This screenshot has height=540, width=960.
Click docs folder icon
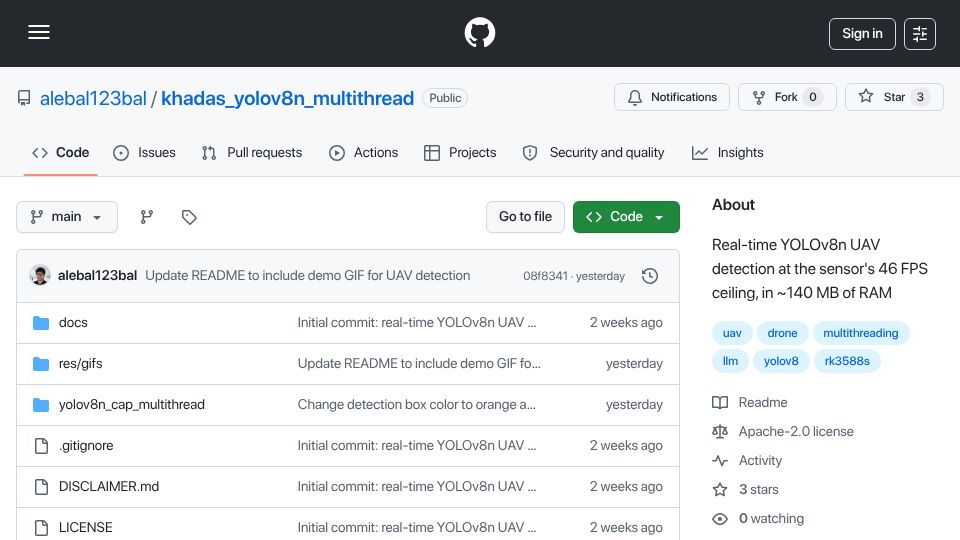pos(41,323)
